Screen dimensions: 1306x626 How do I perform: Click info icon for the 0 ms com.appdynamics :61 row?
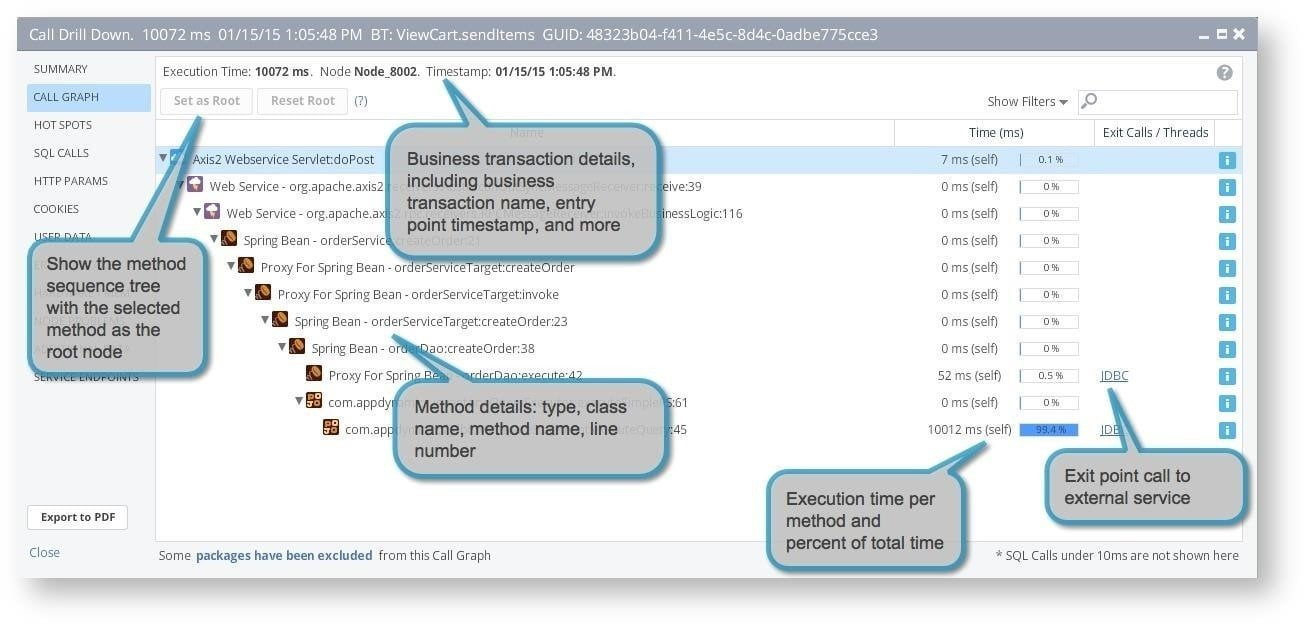pyautogui.click(x=1227, y=404)
